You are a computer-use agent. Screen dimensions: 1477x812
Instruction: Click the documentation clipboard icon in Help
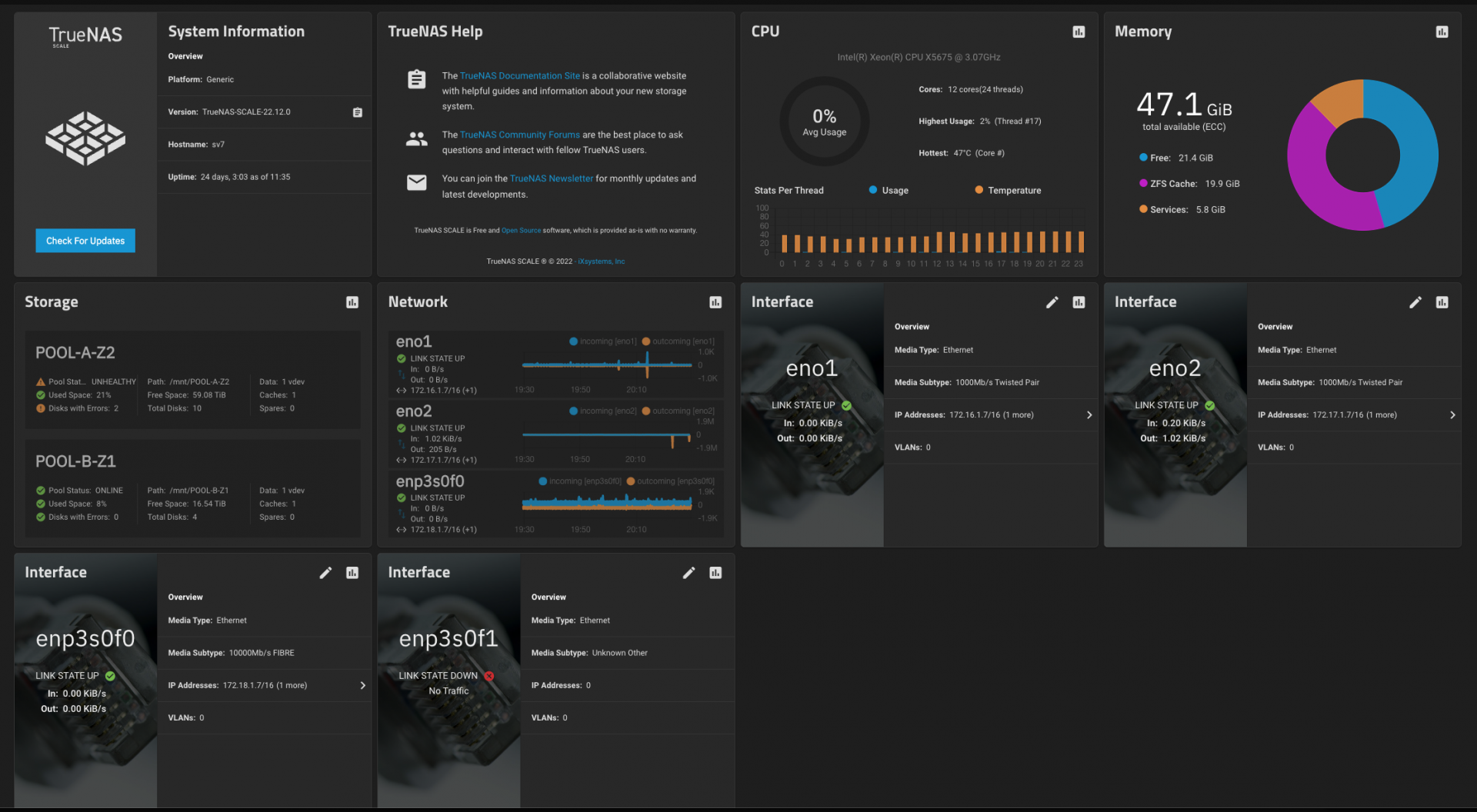click(417, 79)
